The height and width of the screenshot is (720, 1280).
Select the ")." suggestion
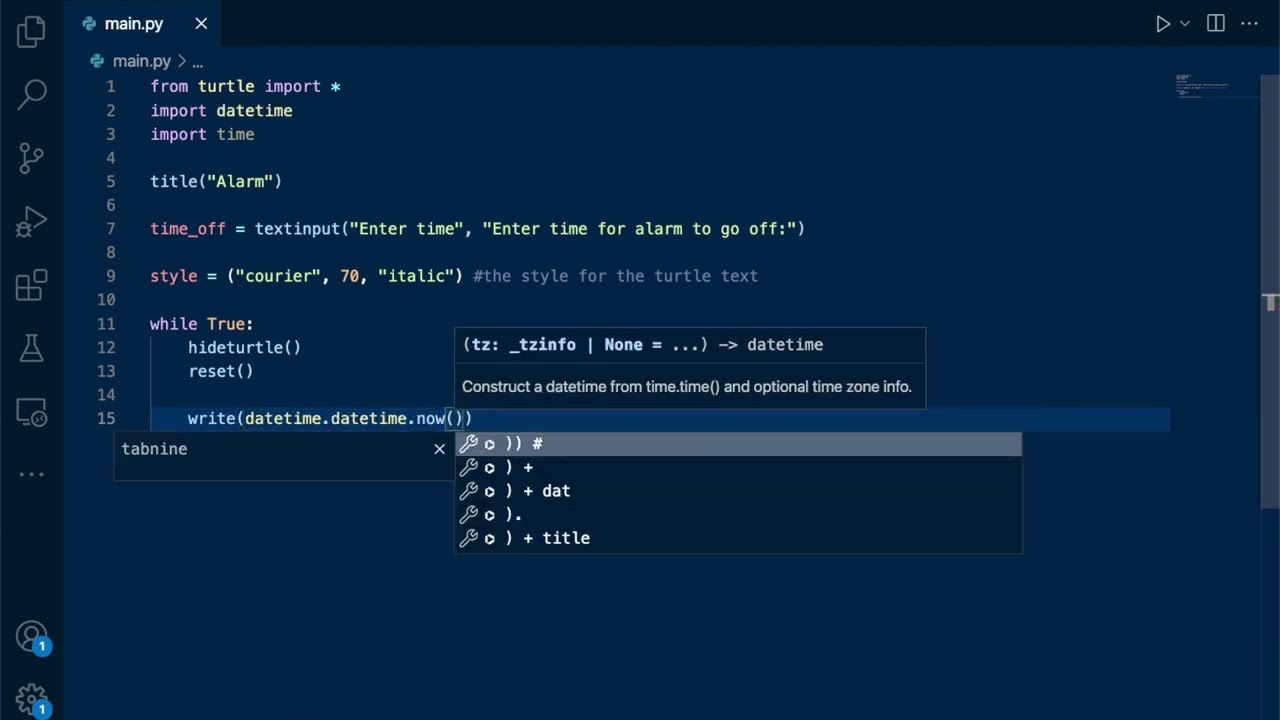[x=739, y=514]
